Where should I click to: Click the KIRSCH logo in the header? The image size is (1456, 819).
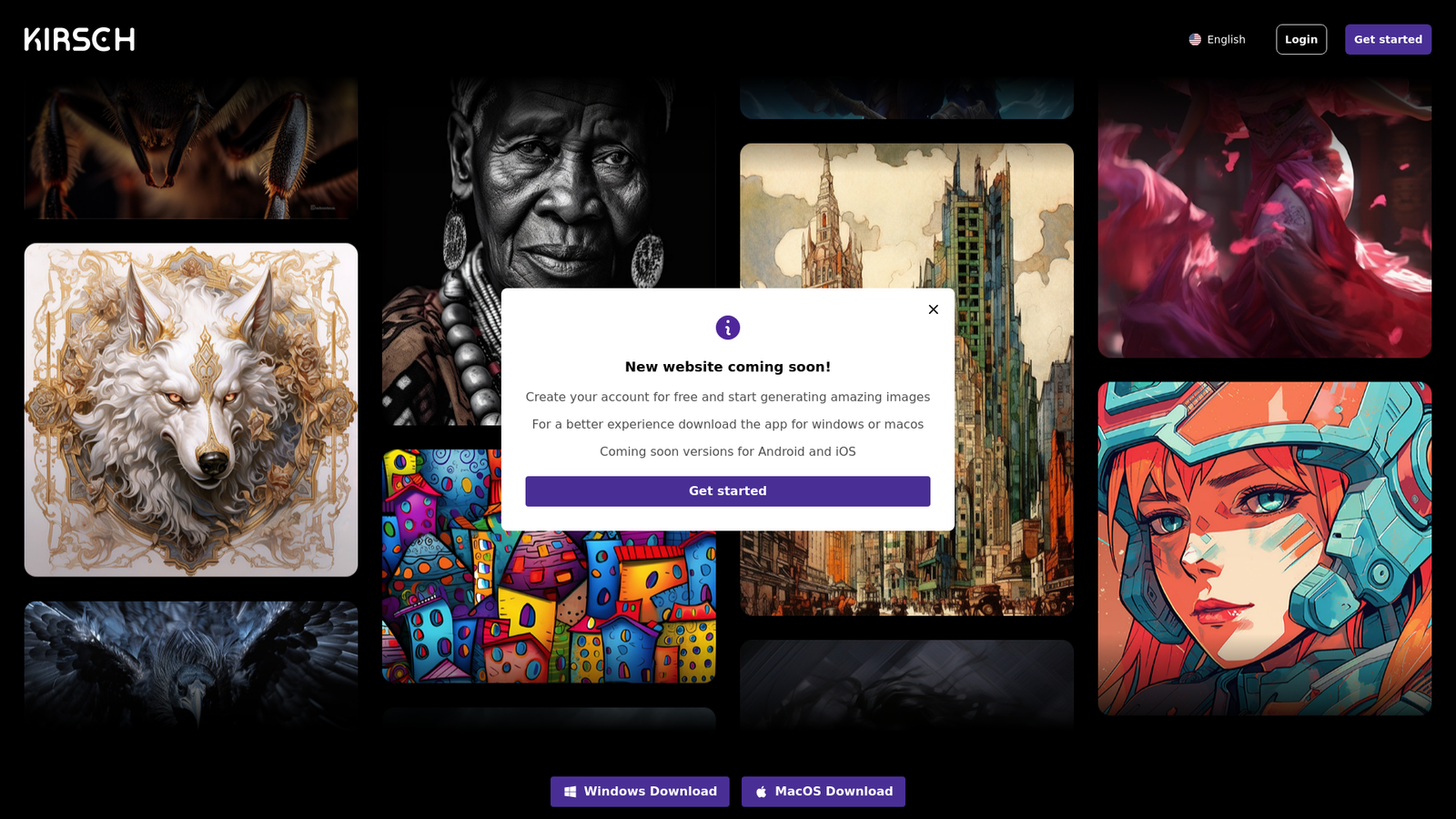point(79,39)
